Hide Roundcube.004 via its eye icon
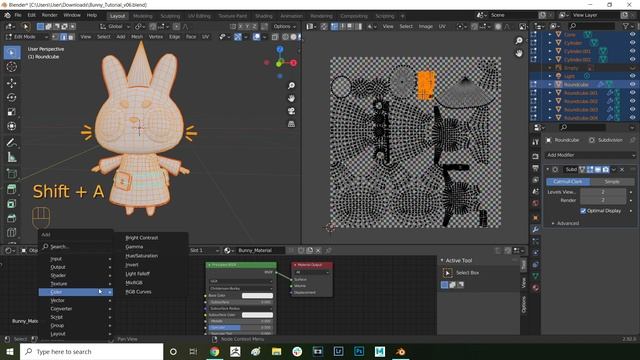Viewport: 640px width, 360px height. 632,118
